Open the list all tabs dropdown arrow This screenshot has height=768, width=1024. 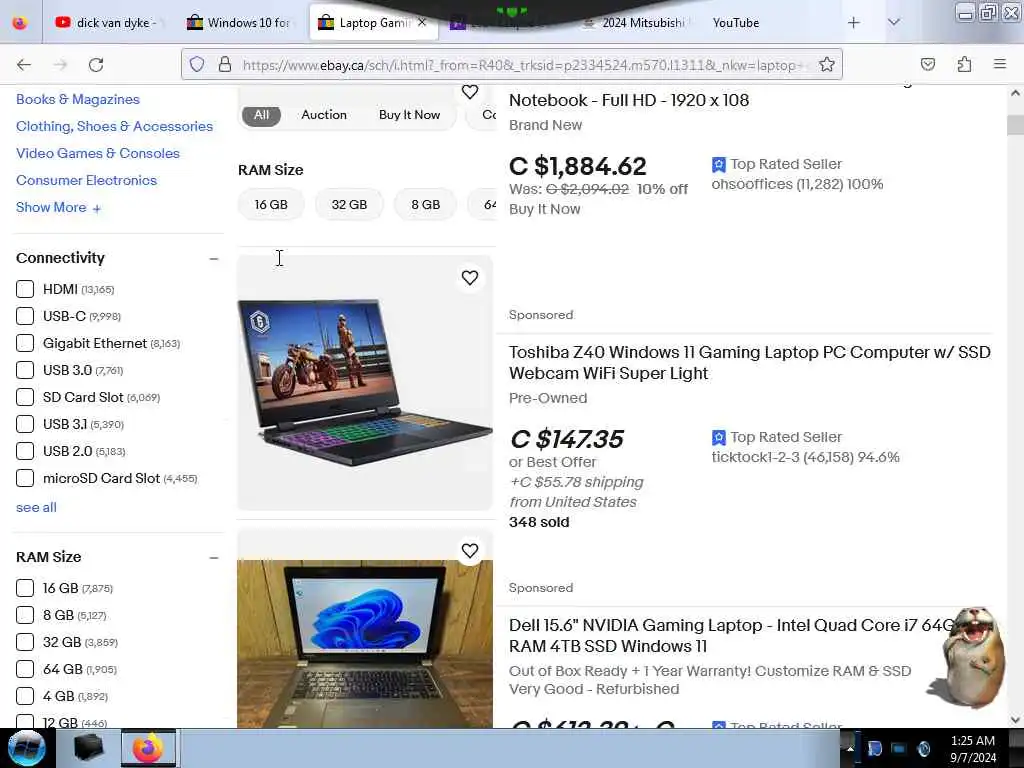click(893, 23)
